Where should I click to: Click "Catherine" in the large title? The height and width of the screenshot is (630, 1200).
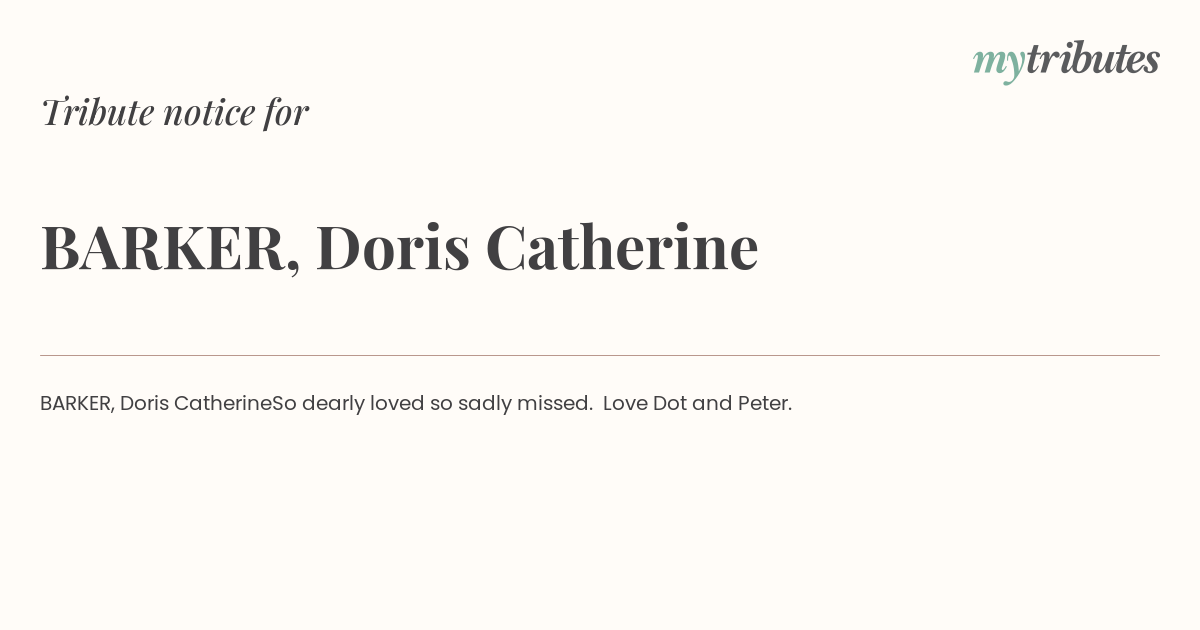coord(622,247)
